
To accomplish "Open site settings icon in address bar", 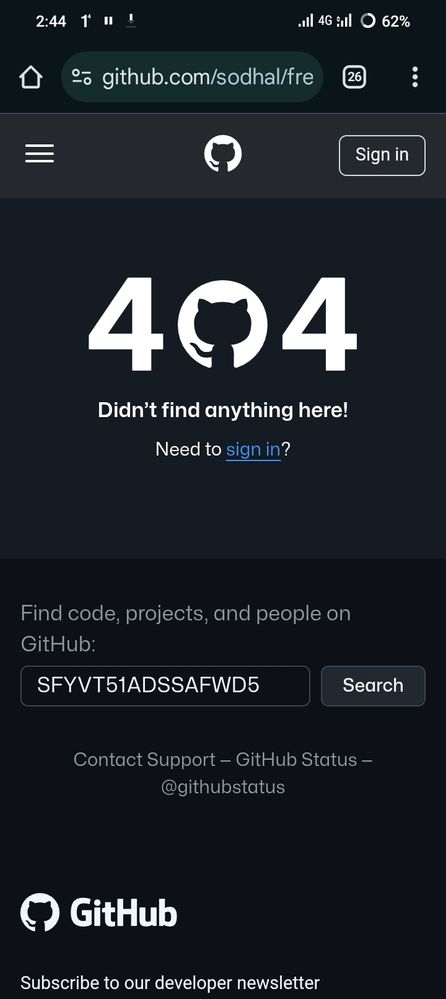I will click(x=82, y=78).
